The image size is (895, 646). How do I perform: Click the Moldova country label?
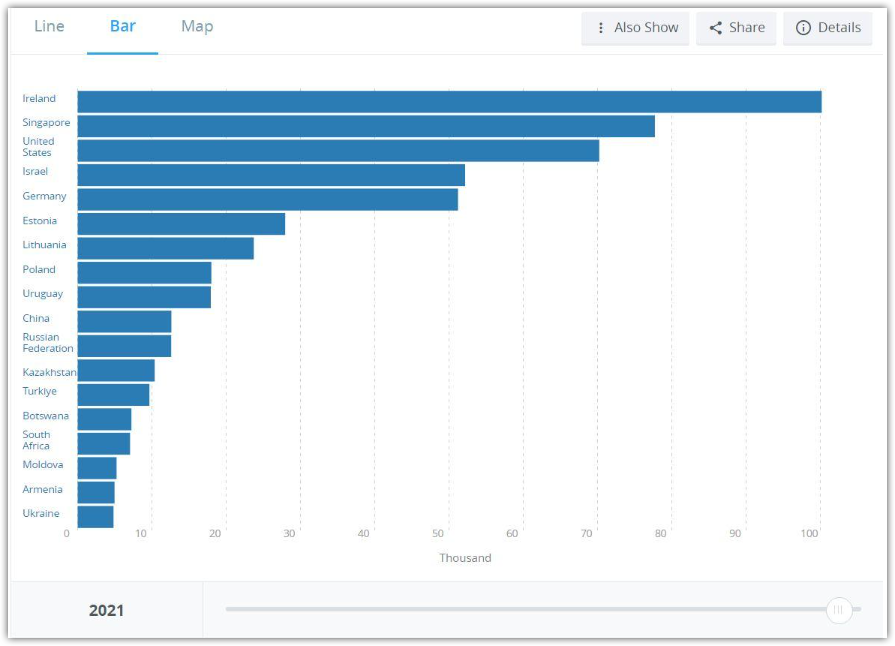(43, 465)
